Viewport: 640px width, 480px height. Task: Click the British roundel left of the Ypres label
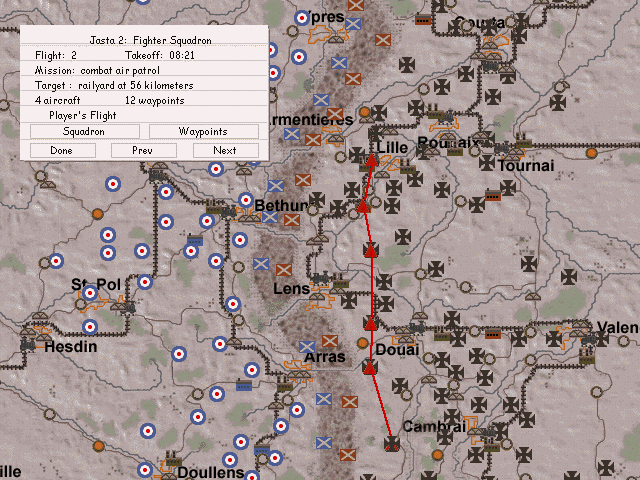coord(302,18)
